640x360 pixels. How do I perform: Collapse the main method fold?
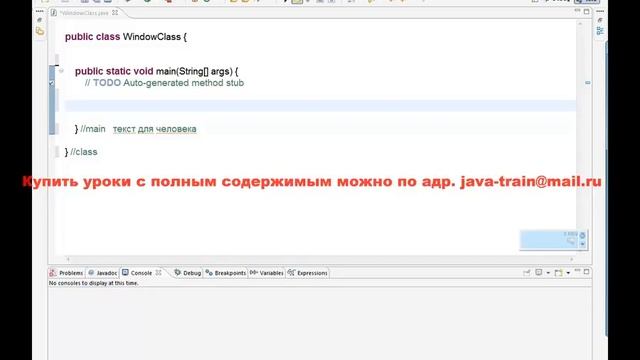[61, 71]
